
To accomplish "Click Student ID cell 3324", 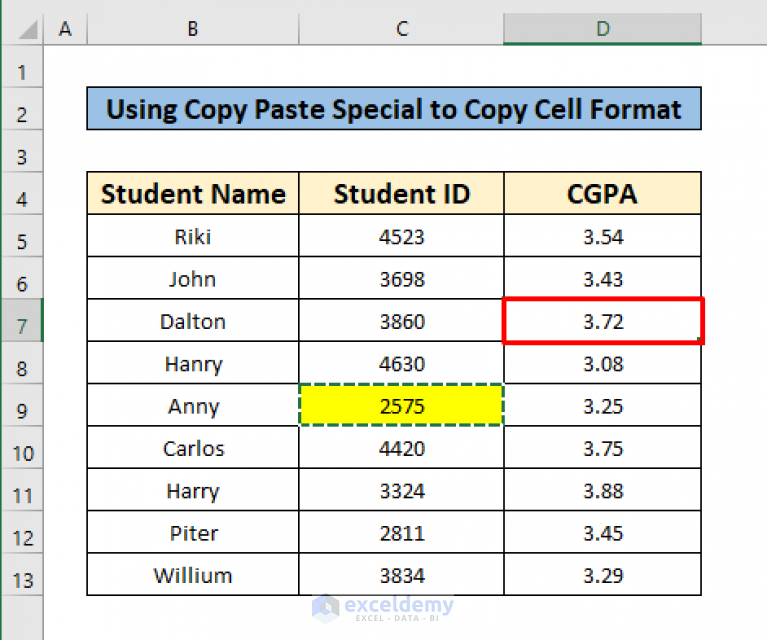I will [x=401, y=490].
